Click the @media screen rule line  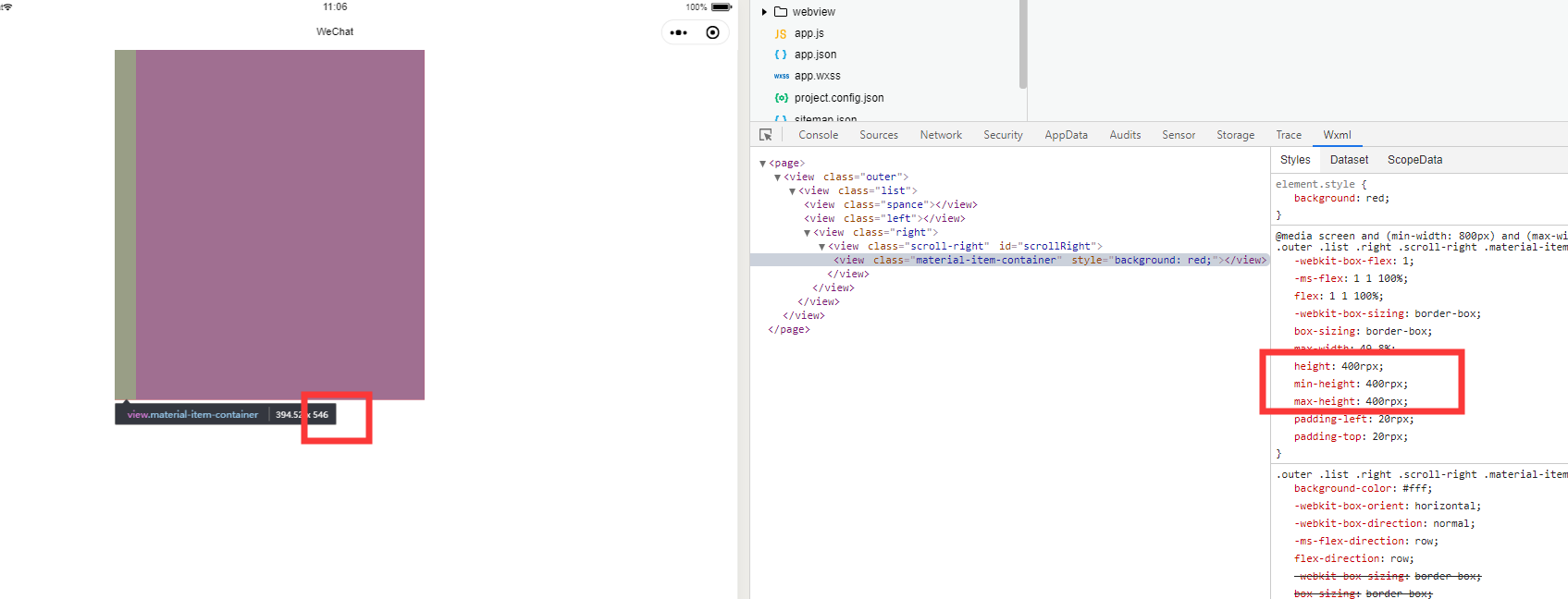[1421, 237]
